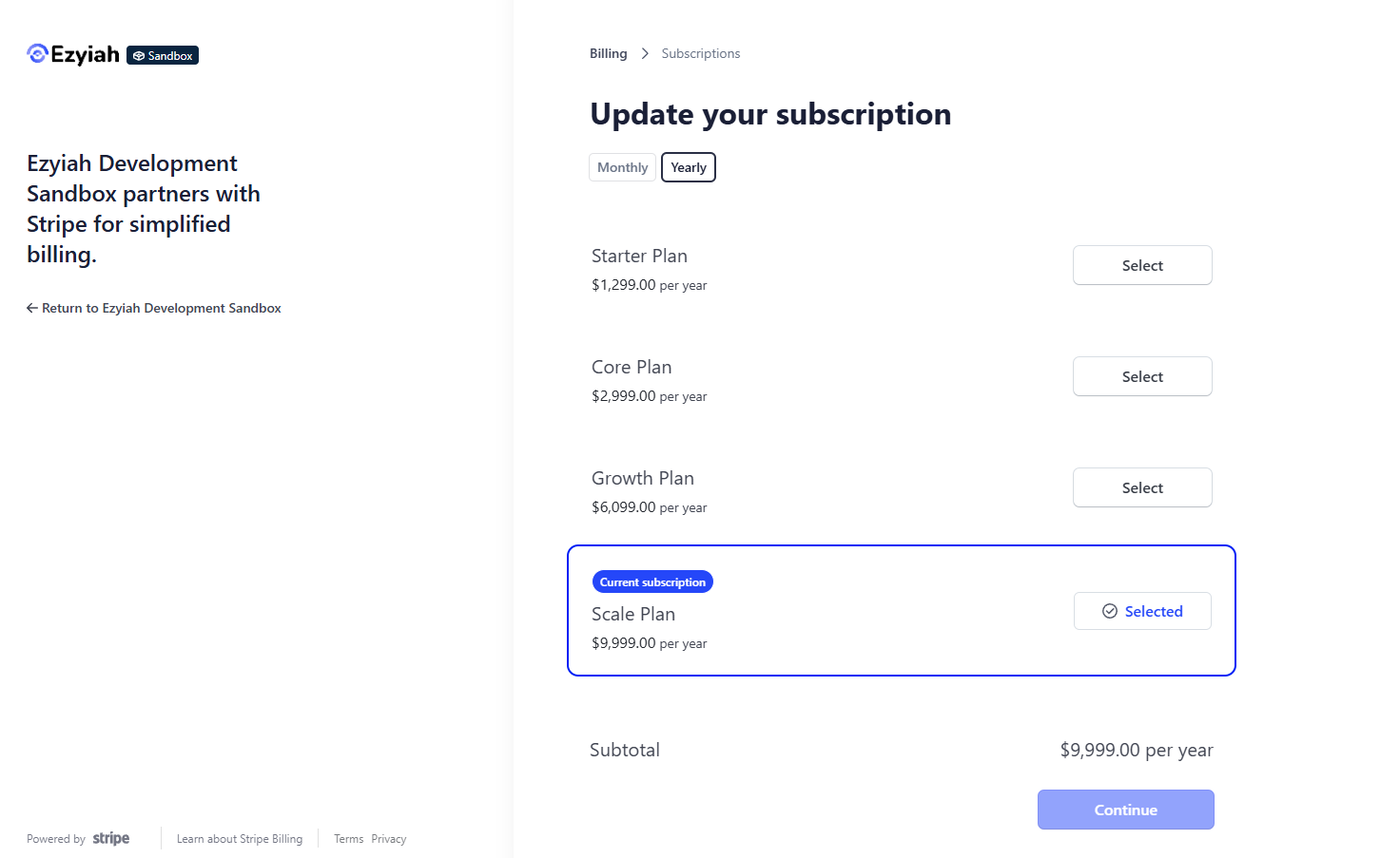Return to Ezyiah Development Sandbox
Viewport: 1400px width, 858px height.
click(x=161, y=309)
